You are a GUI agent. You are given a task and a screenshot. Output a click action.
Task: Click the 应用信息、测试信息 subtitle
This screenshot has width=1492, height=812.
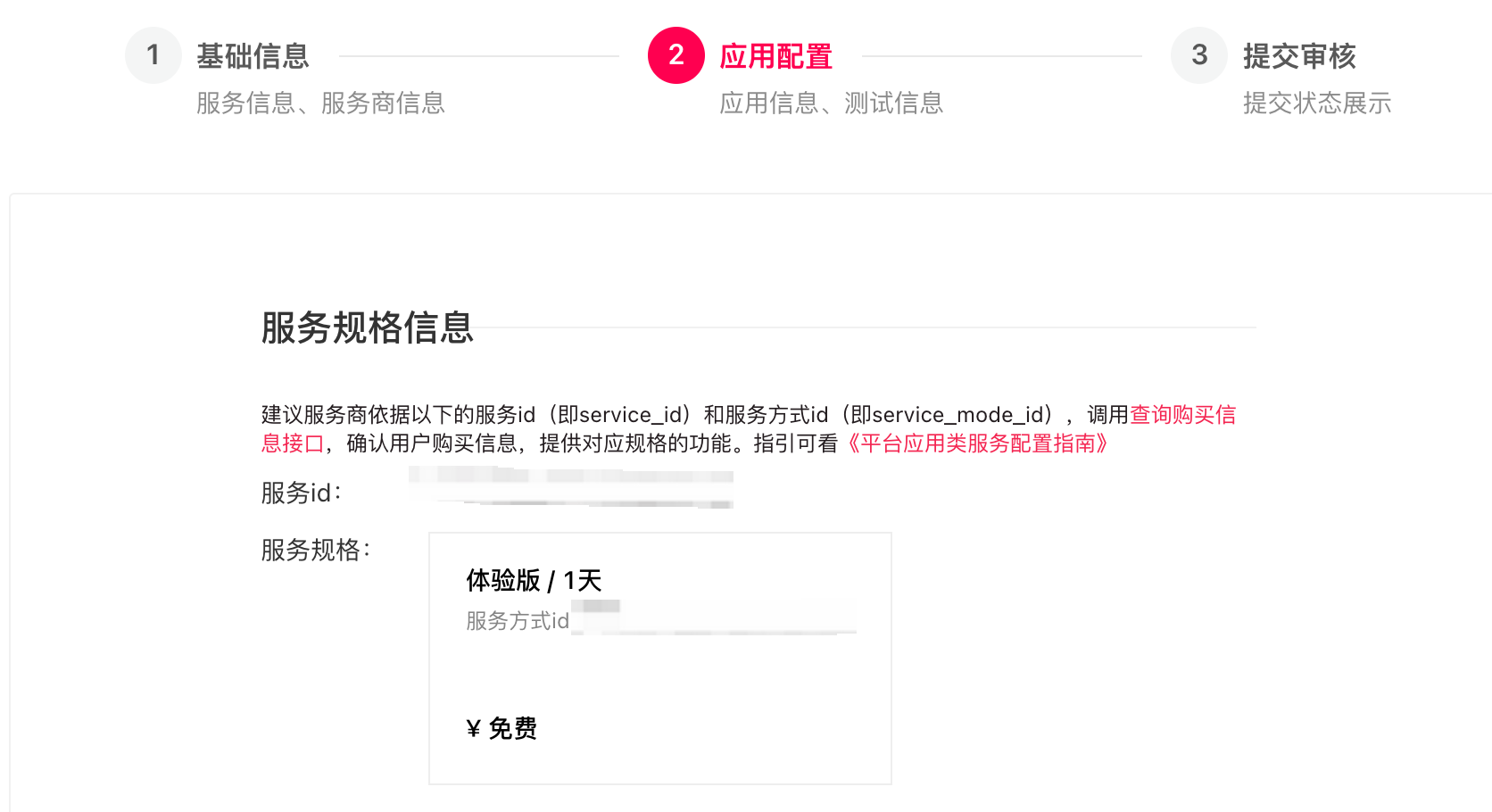click(x=831, y=104)
